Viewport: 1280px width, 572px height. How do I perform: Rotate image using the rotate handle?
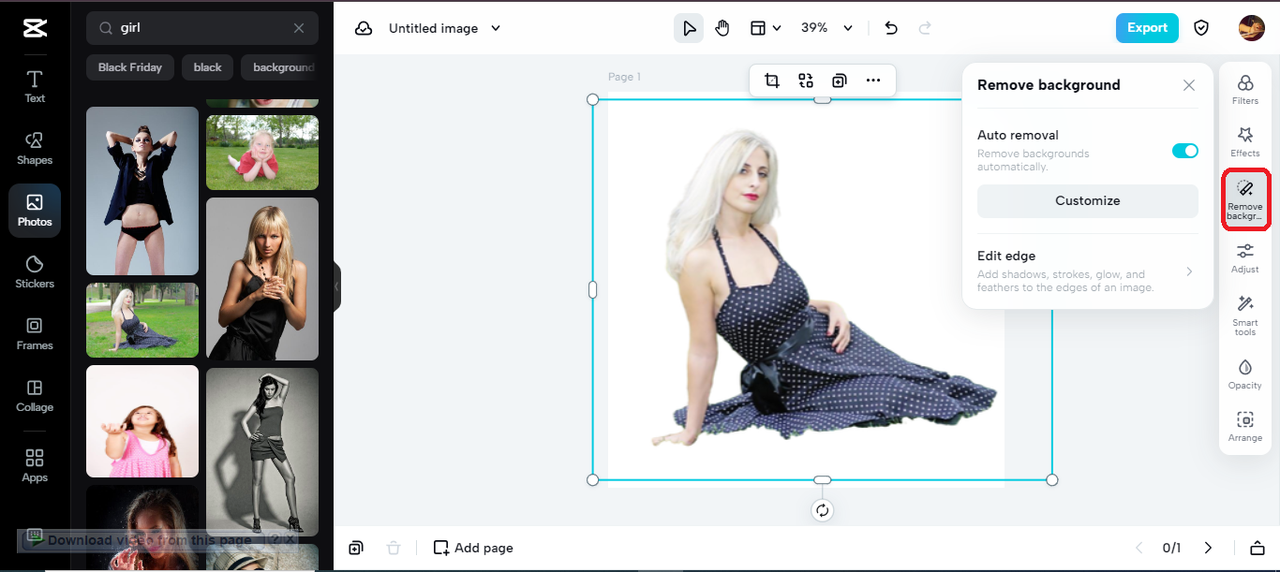pos(822,511)
